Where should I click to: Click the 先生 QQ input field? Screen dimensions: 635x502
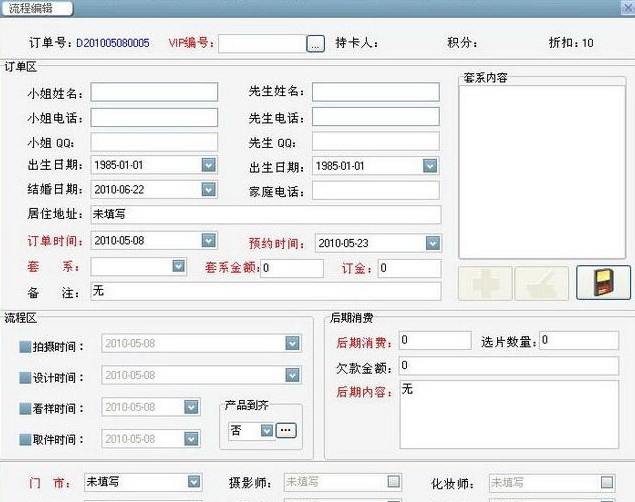point(375,142)
